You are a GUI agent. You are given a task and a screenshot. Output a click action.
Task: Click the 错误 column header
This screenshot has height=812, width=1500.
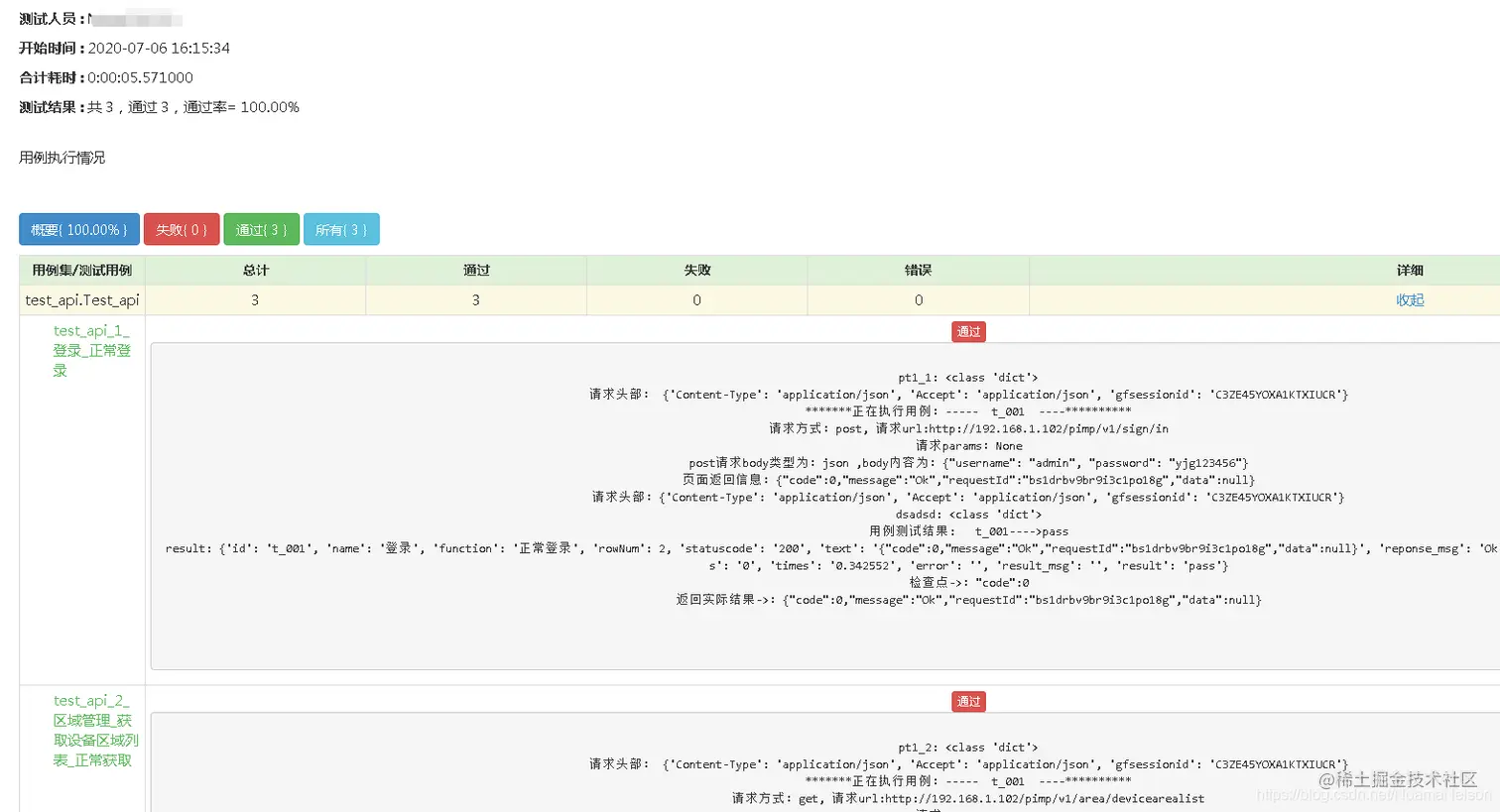tap(919, 270)
